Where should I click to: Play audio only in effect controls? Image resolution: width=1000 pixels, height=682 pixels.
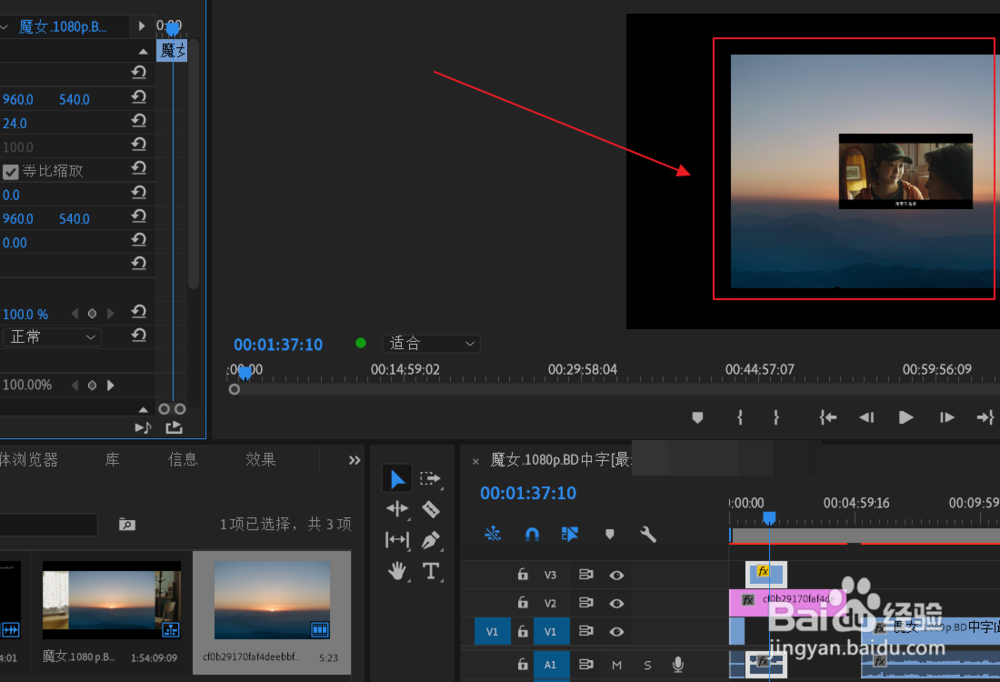click(143, 427)
